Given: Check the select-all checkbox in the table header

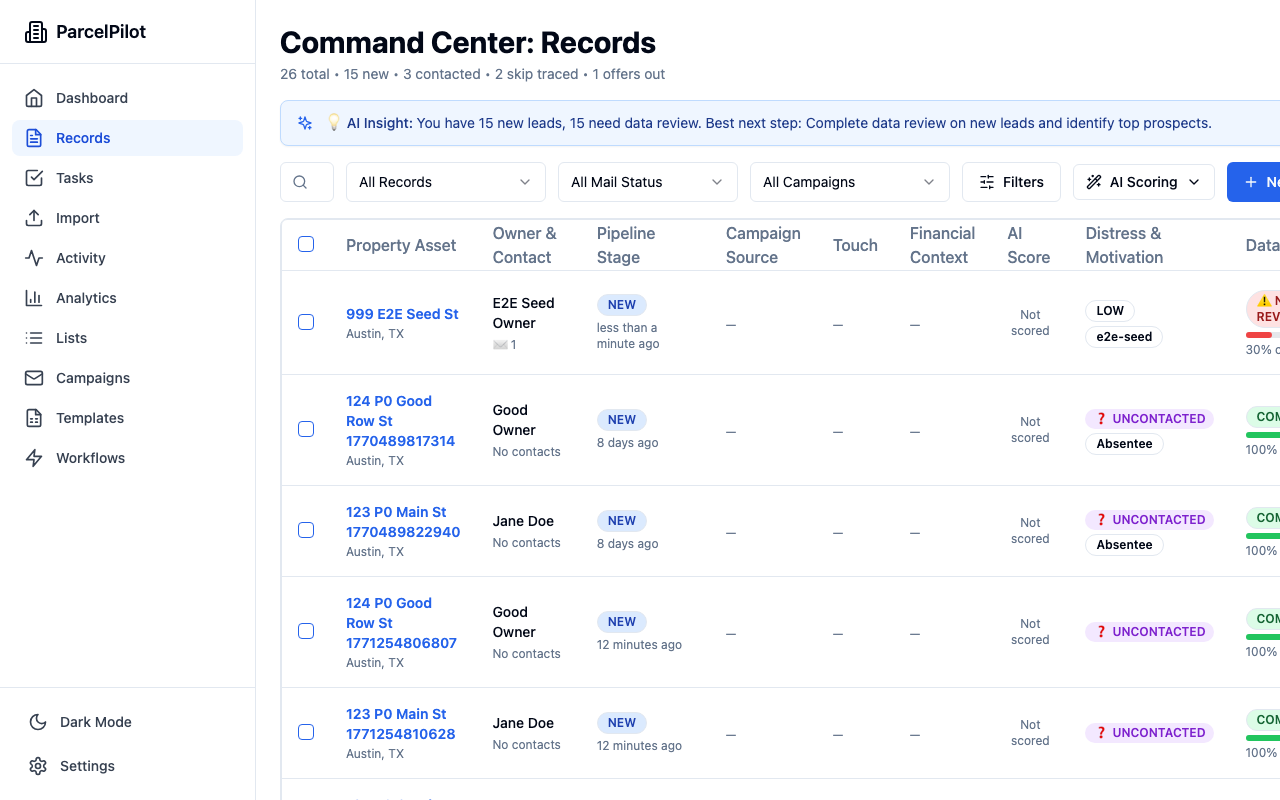Looking at the screenshot, I should pyautogui.click(x=306, y=244).
